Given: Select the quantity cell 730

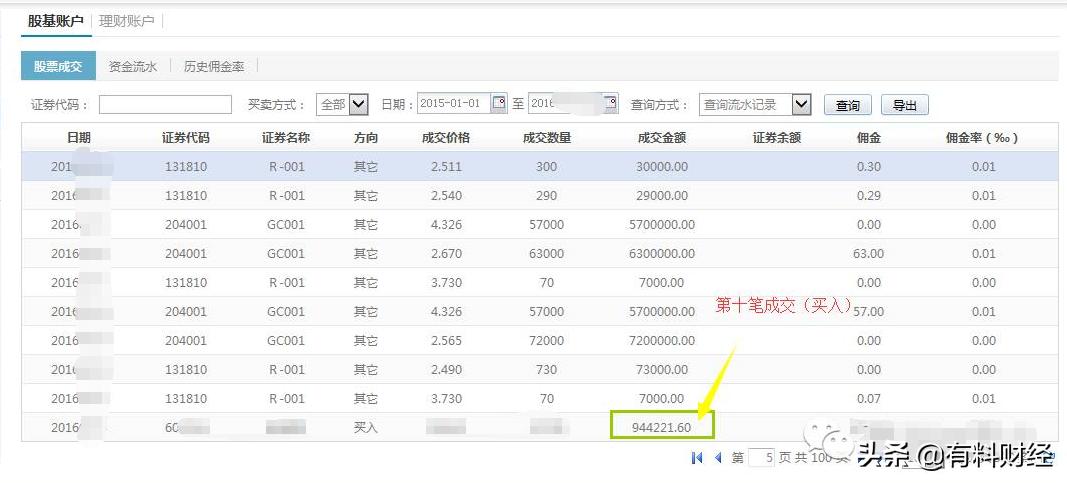Looking at the screenshot, I should pyautogui.click(x=546, y=369).
